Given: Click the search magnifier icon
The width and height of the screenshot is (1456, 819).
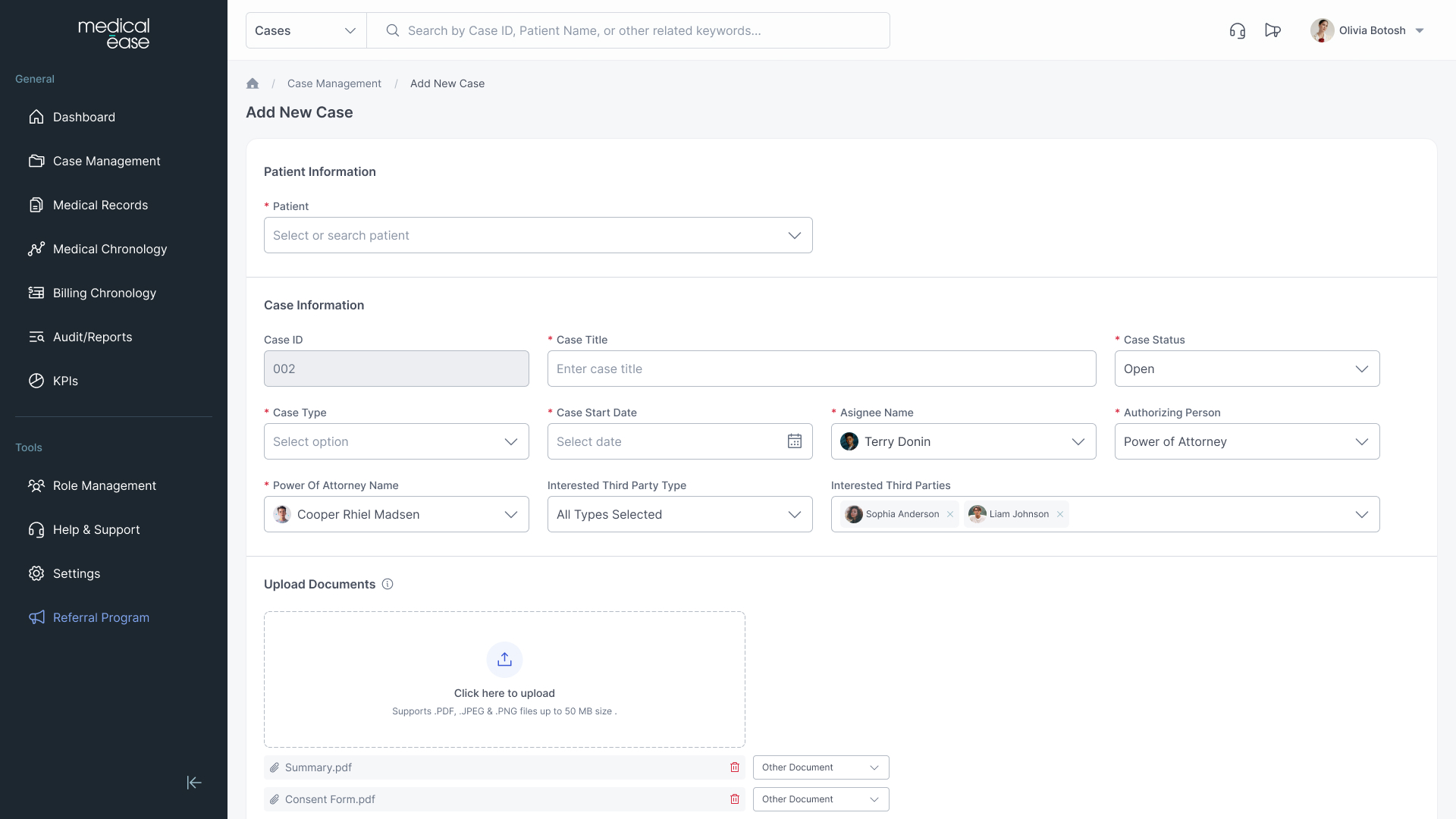Looking at the screenshot, I should [392, 30].
